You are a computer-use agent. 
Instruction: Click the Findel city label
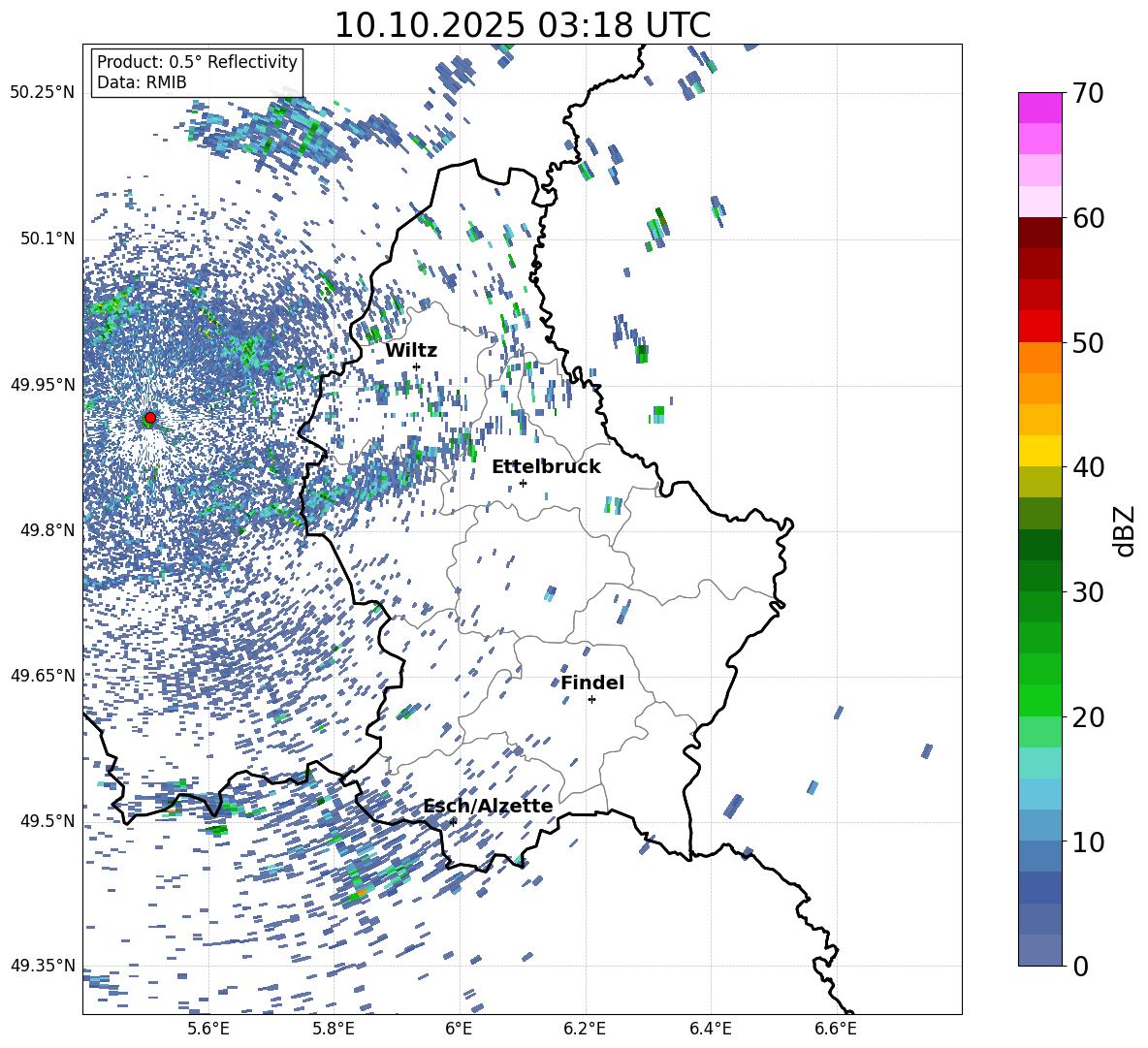592,683
